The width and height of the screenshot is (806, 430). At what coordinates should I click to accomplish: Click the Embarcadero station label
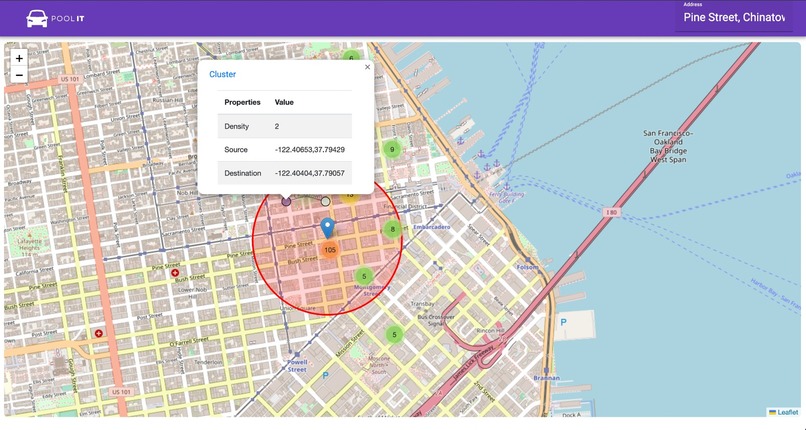432,227
